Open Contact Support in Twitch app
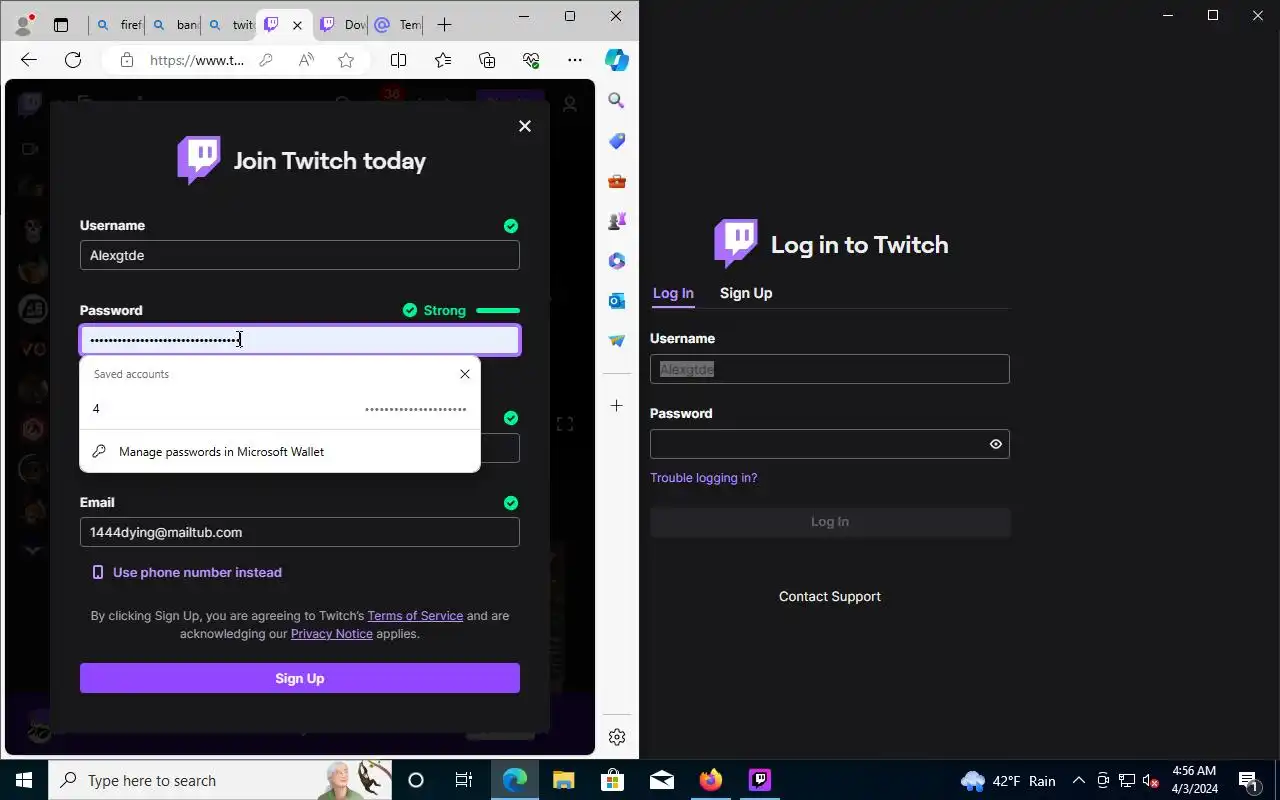Viewport: 1280px width, 800px height. (830, 597)
